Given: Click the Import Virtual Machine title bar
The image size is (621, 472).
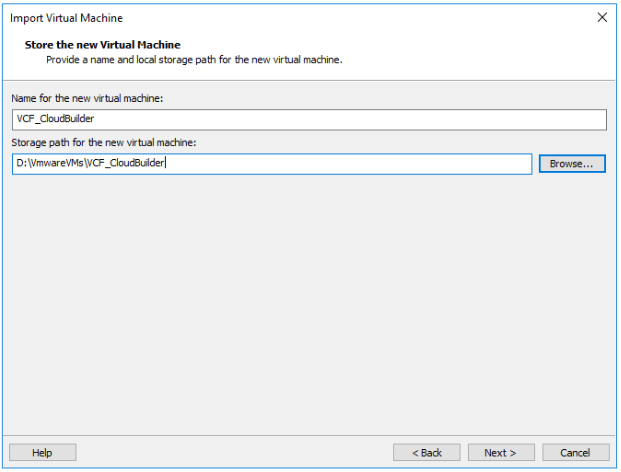Looking at the screenshot, I should pos(250,18).
